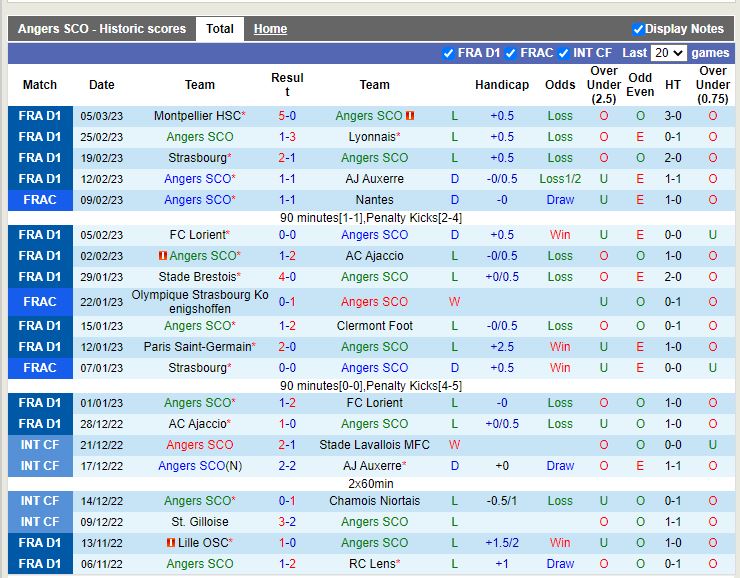Switch to the Total tab
The width and height of the screenshot is (740, 578).
pos(219,29)
